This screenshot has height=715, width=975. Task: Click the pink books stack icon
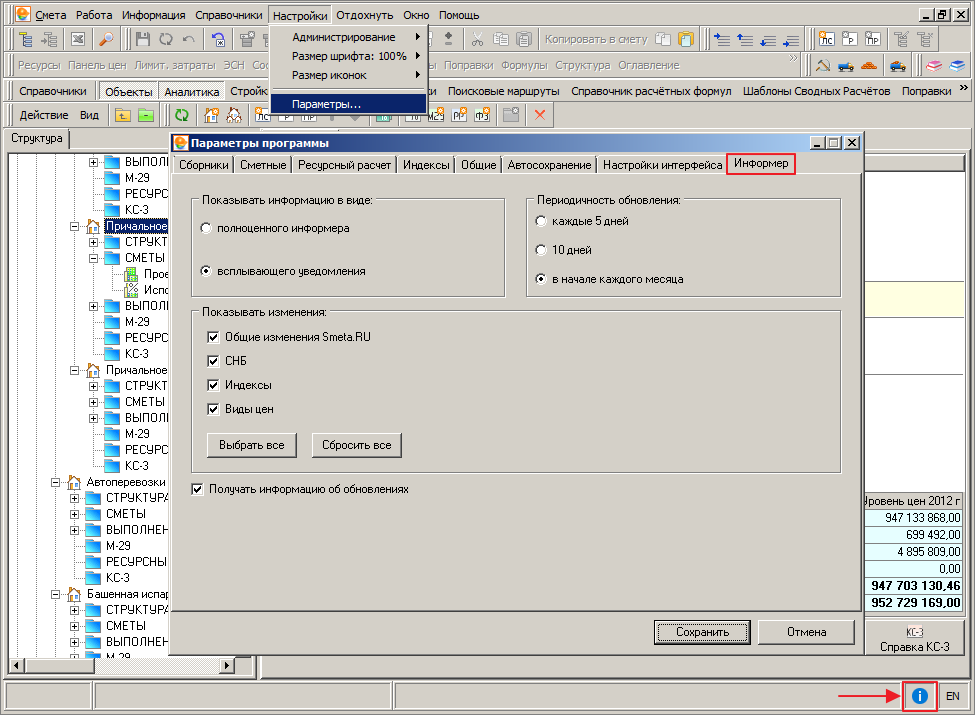tap(934, 65)
